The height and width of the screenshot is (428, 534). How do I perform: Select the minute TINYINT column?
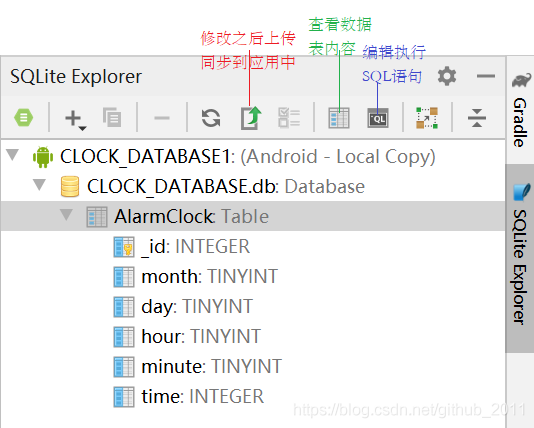(x=198, y=366)
